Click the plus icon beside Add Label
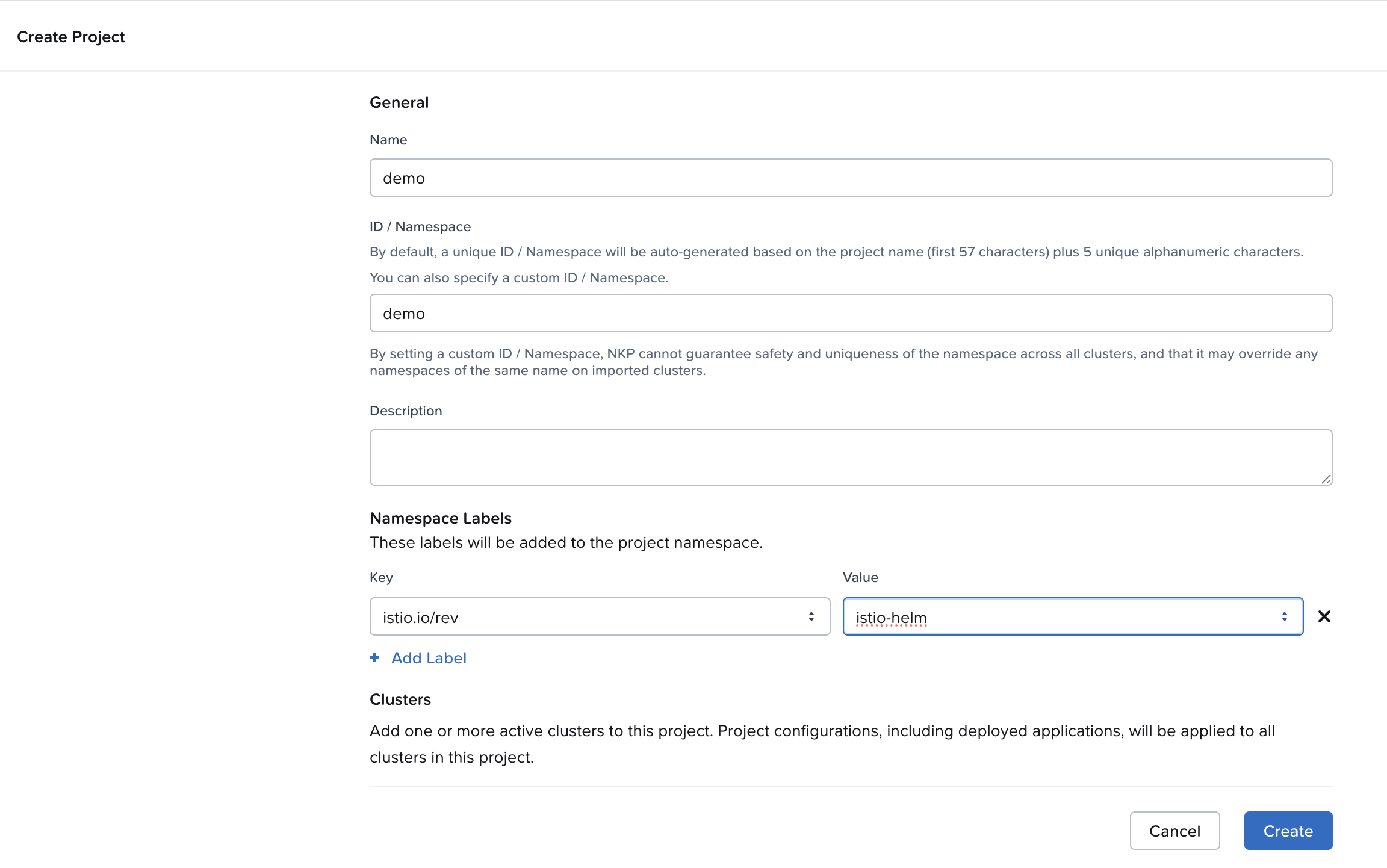Image resolution: width=1387 pixels, height=868 pixels. coord(374,658)
